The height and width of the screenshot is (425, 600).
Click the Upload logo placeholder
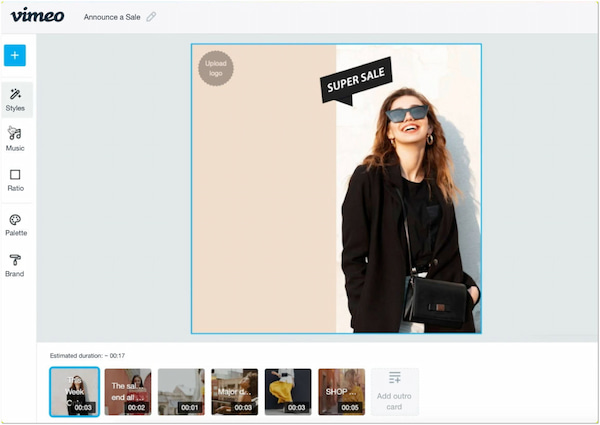(x=216, y=68)
